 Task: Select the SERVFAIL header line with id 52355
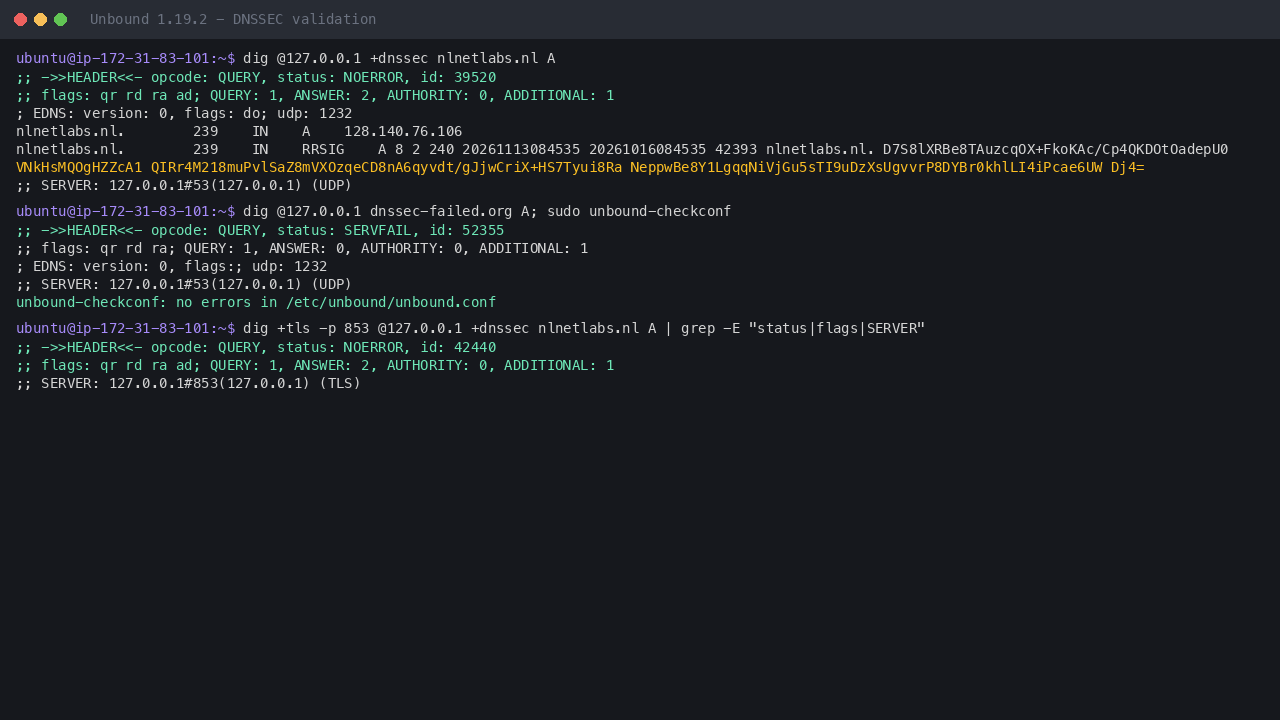pos(260,230)
